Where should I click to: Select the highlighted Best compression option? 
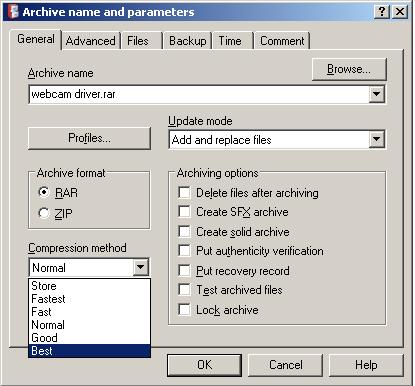[89, 351]
